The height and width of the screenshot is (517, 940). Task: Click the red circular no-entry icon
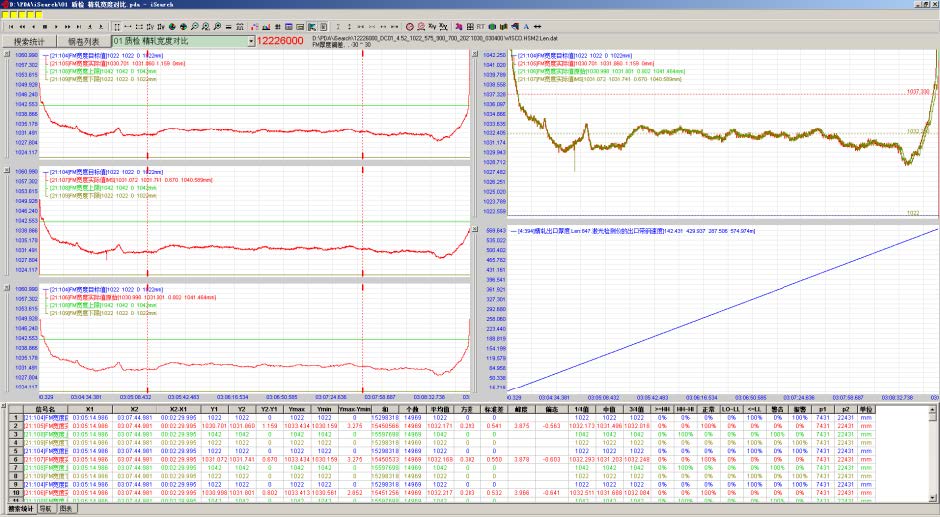pos(409,27)
